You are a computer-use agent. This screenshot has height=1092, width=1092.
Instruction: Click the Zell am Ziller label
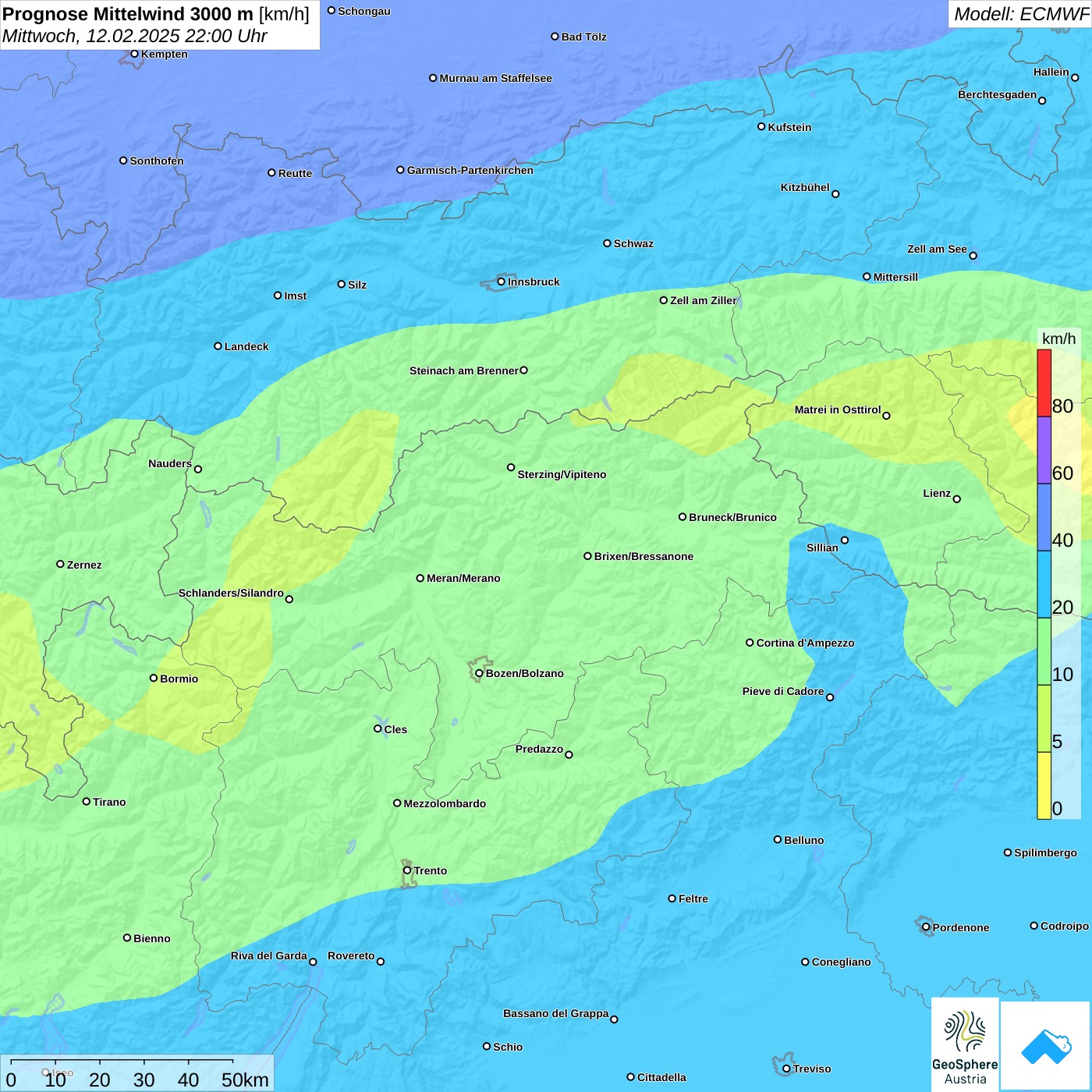[703, 300]
